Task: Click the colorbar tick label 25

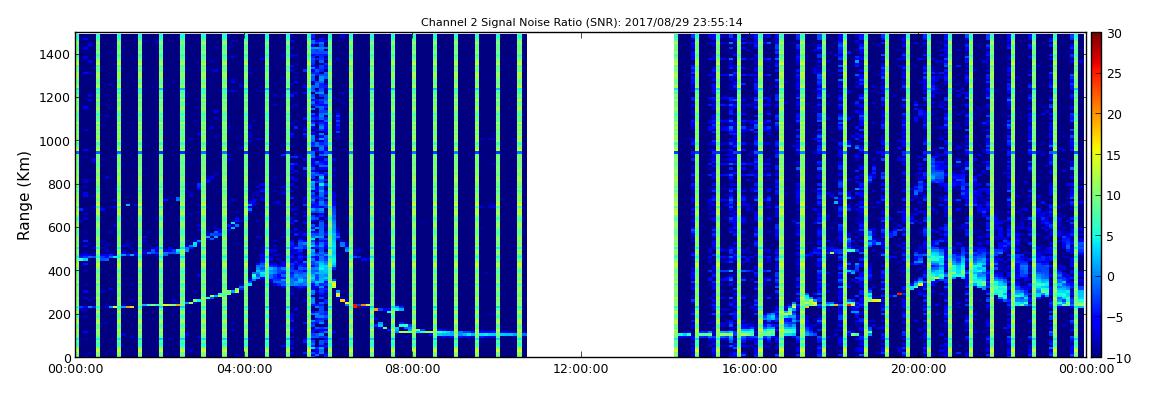Action: pos(1113,73)
